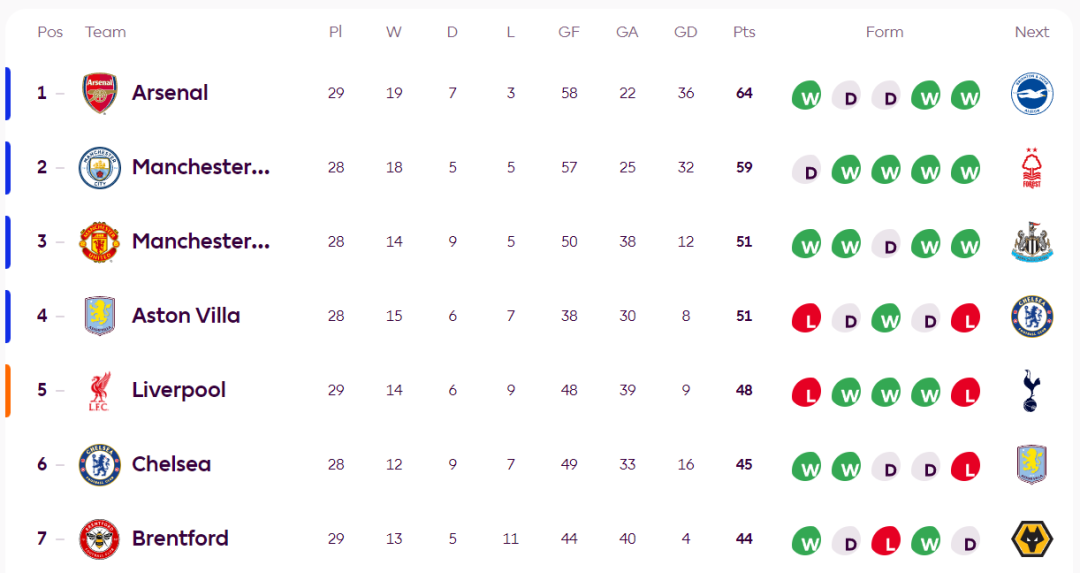Open the Chelsea team name link

tap(171, 465)
